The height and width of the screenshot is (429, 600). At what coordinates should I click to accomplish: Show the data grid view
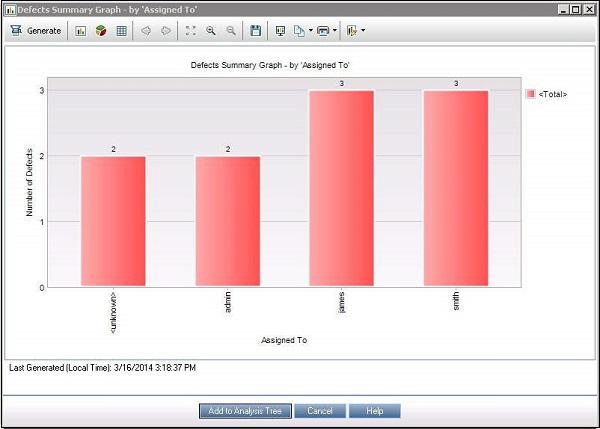coord(121,31)
